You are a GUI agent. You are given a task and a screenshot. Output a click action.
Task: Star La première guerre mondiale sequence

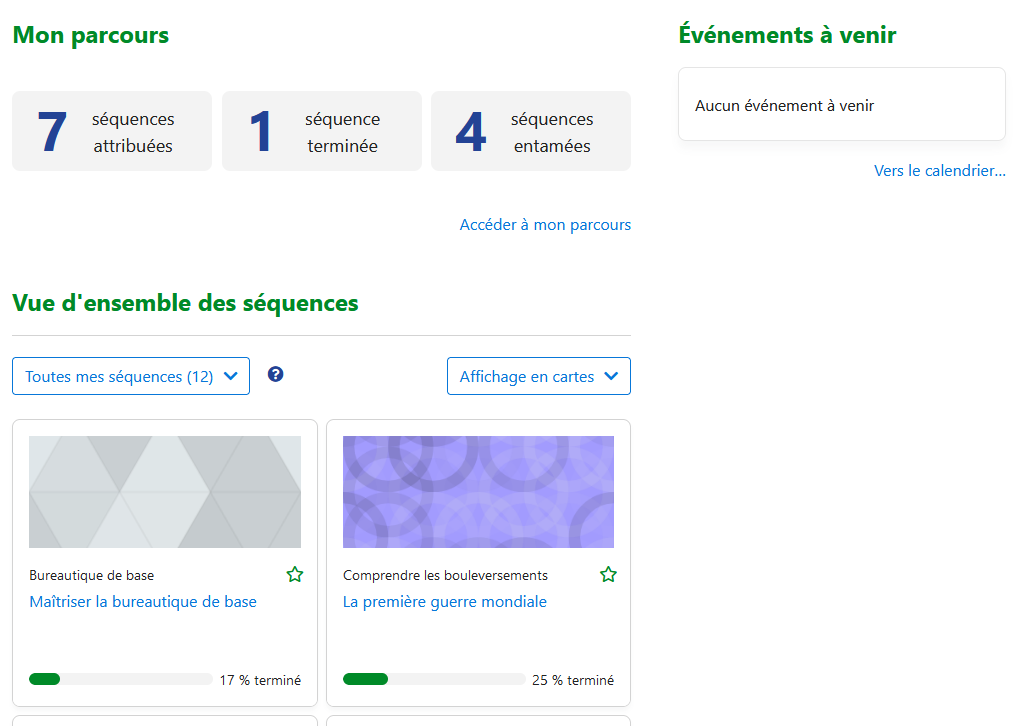608,575
